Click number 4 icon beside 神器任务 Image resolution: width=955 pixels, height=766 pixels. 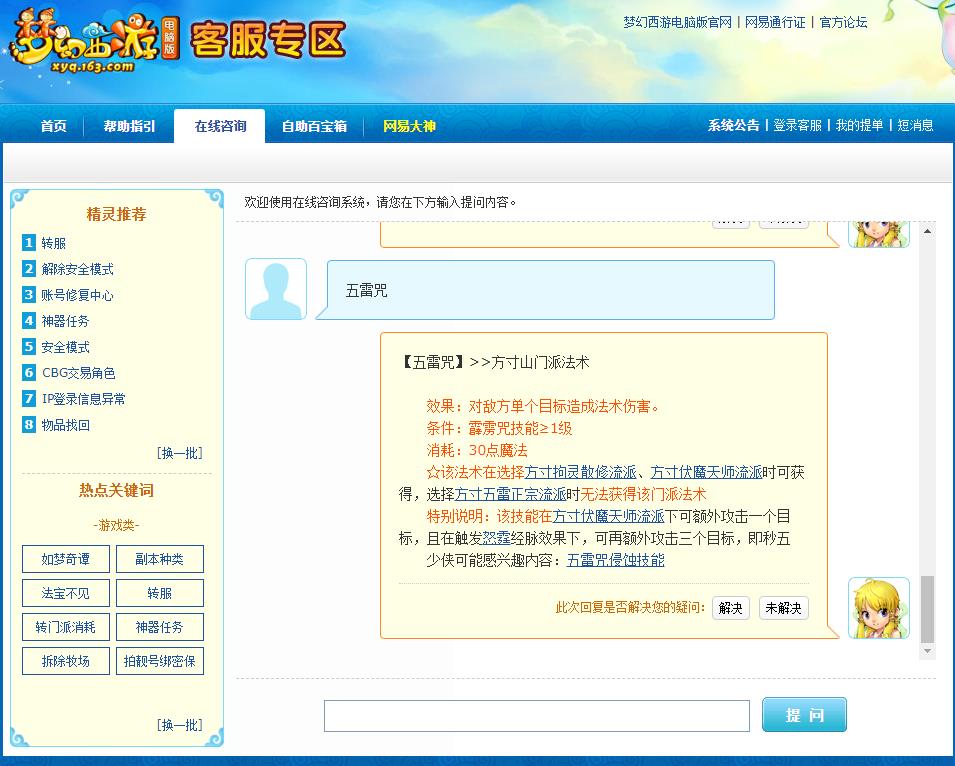(x=29, y=320)
